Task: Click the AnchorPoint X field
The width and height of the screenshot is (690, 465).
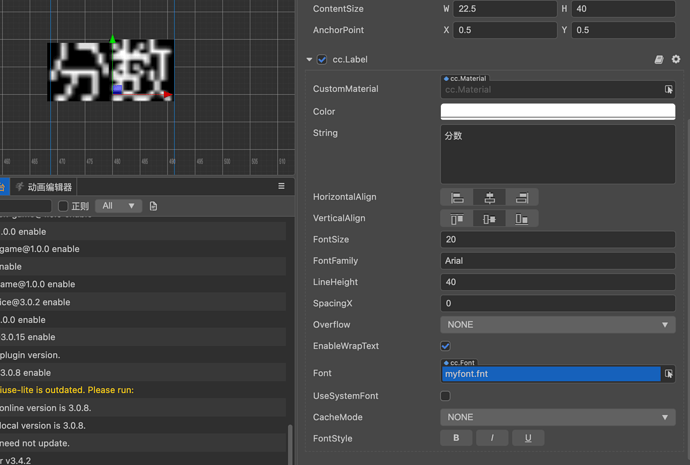Action: coord(505,30)
